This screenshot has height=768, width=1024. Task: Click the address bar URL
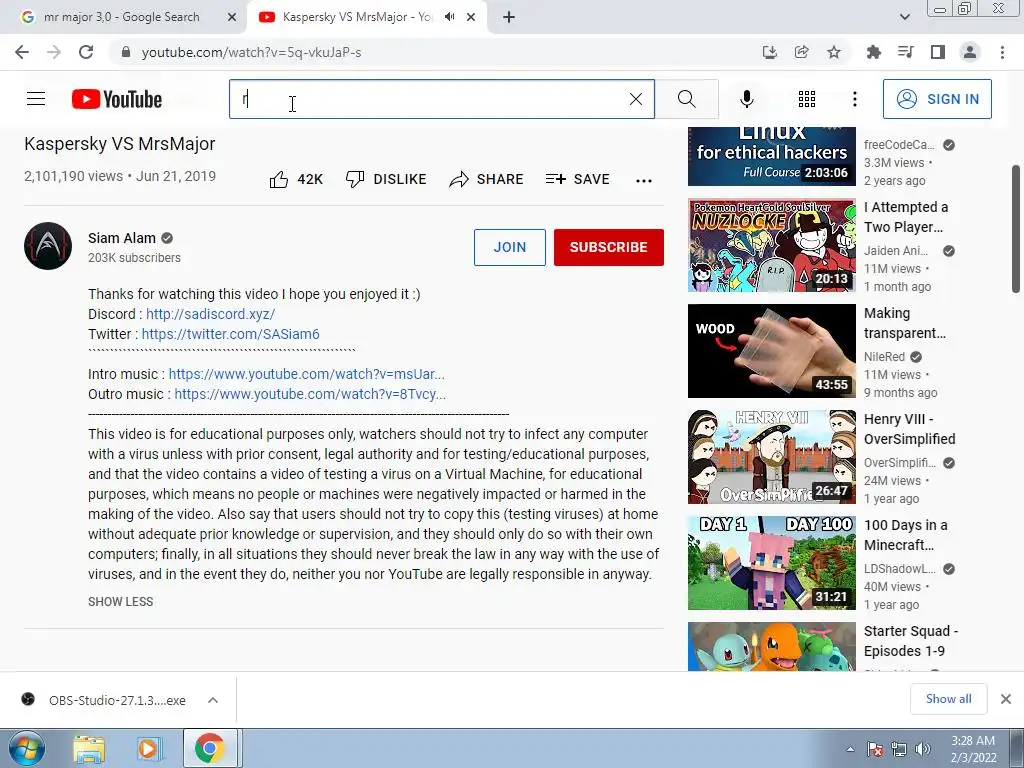[251, 52]
